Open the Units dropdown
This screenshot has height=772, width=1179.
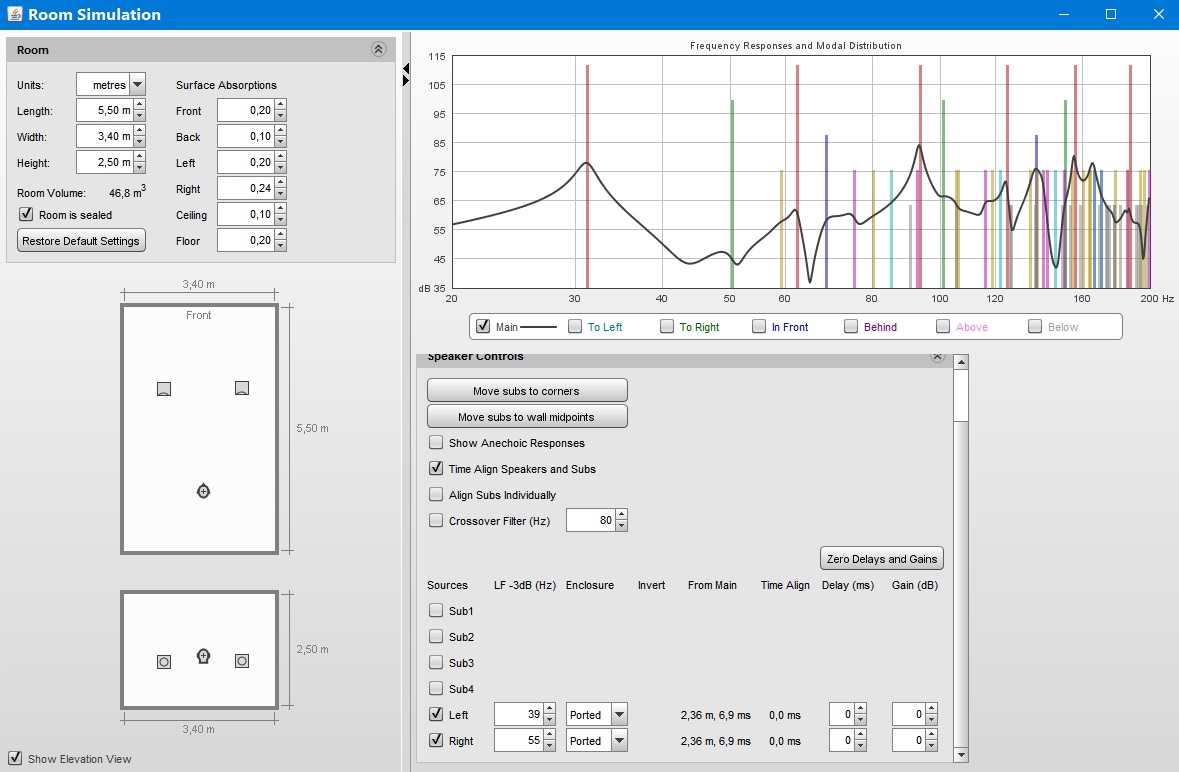pos(137,85)
